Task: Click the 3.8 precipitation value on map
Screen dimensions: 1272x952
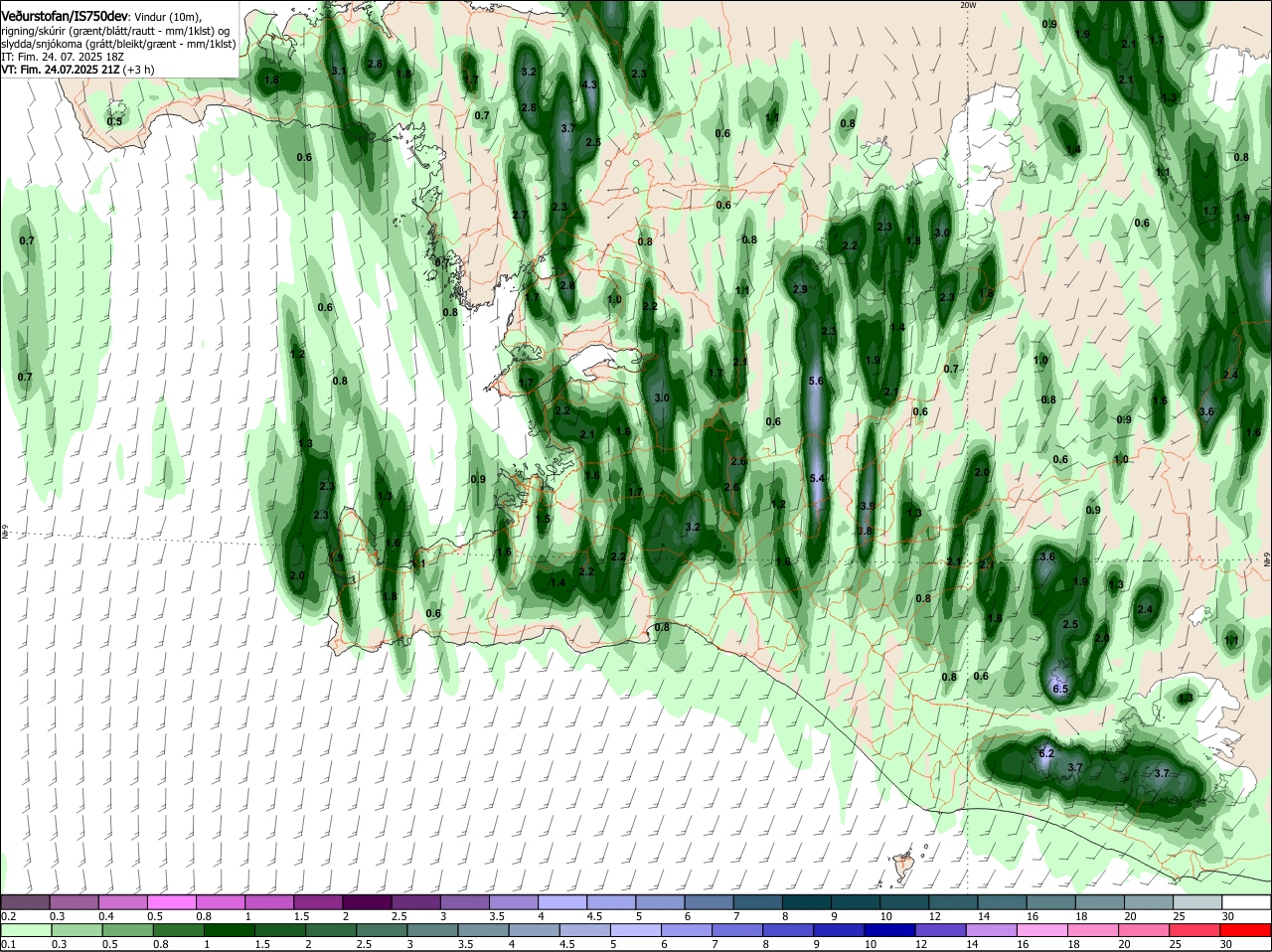Action: 865,531
